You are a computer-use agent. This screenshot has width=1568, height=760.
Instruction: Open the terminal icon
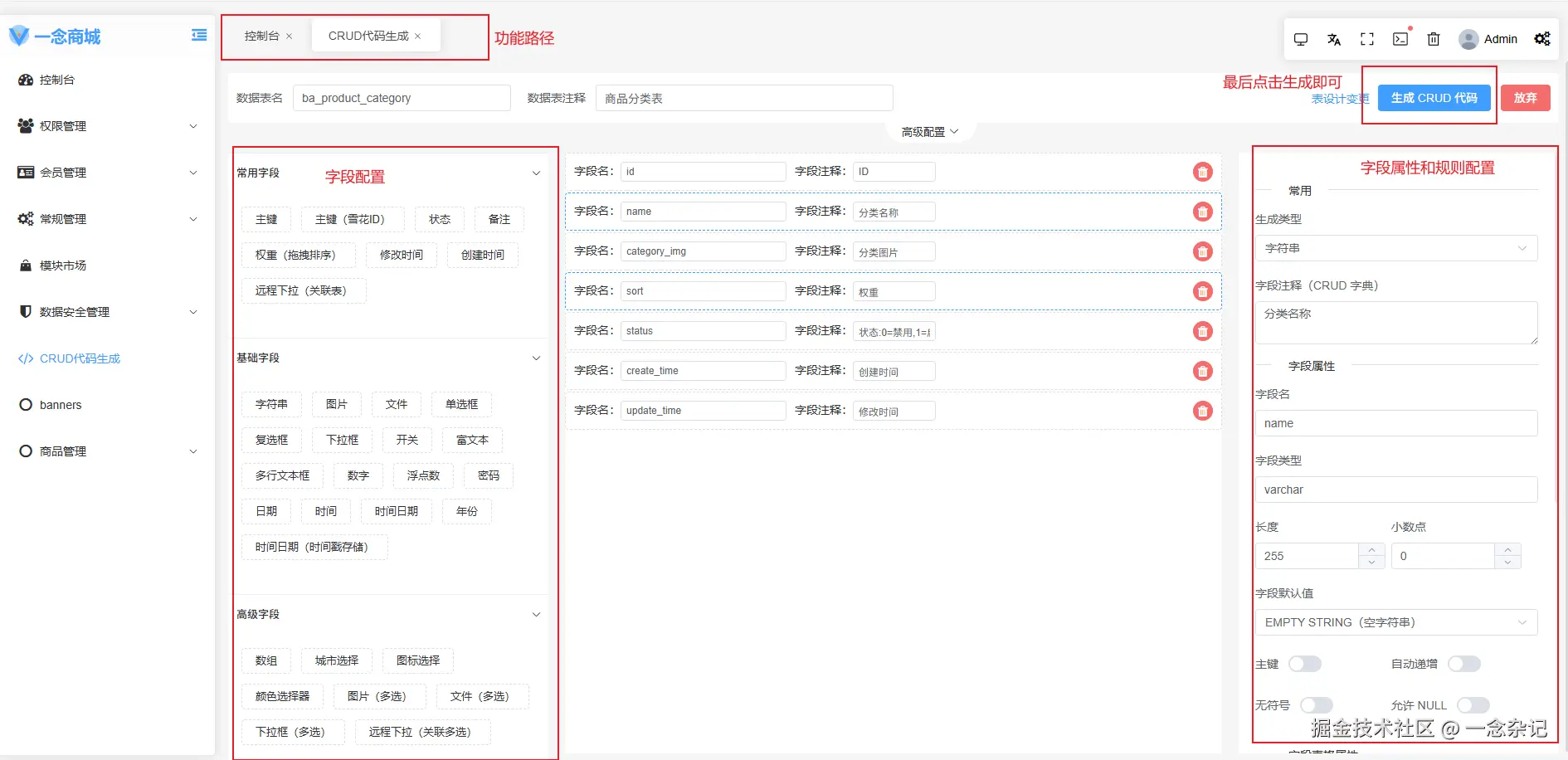pyautogui.click(x=1400, y=39)
